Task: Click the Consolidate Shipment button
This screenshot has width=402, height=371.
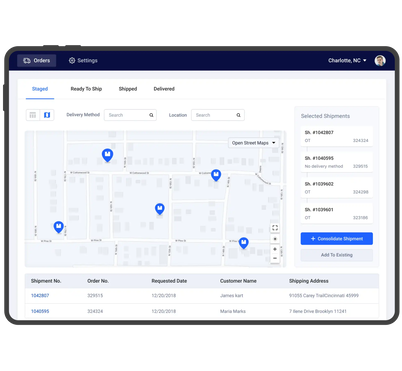Action: [x=337, y=239]
